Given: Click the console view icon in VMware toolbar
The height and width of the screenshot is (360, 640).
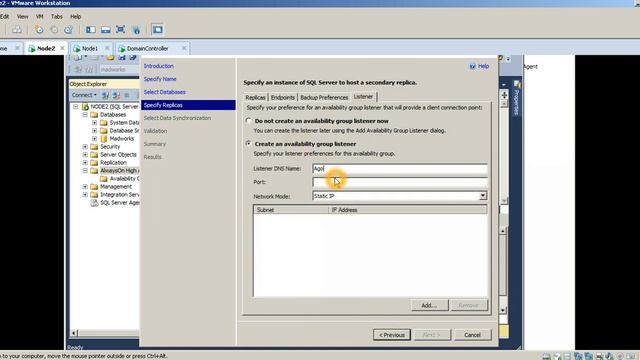Looking at the screenshot, I should pos(157,29).
